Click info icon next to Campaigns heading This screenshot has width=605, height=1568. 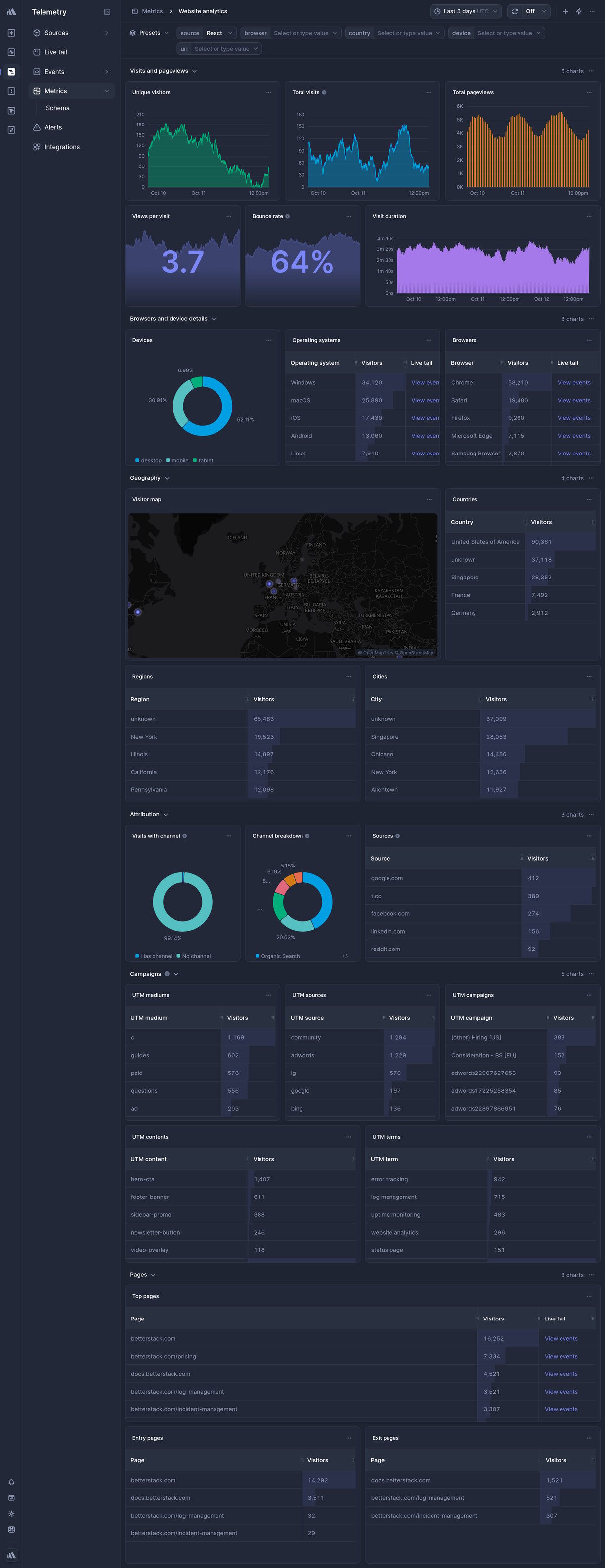[167, 974]
